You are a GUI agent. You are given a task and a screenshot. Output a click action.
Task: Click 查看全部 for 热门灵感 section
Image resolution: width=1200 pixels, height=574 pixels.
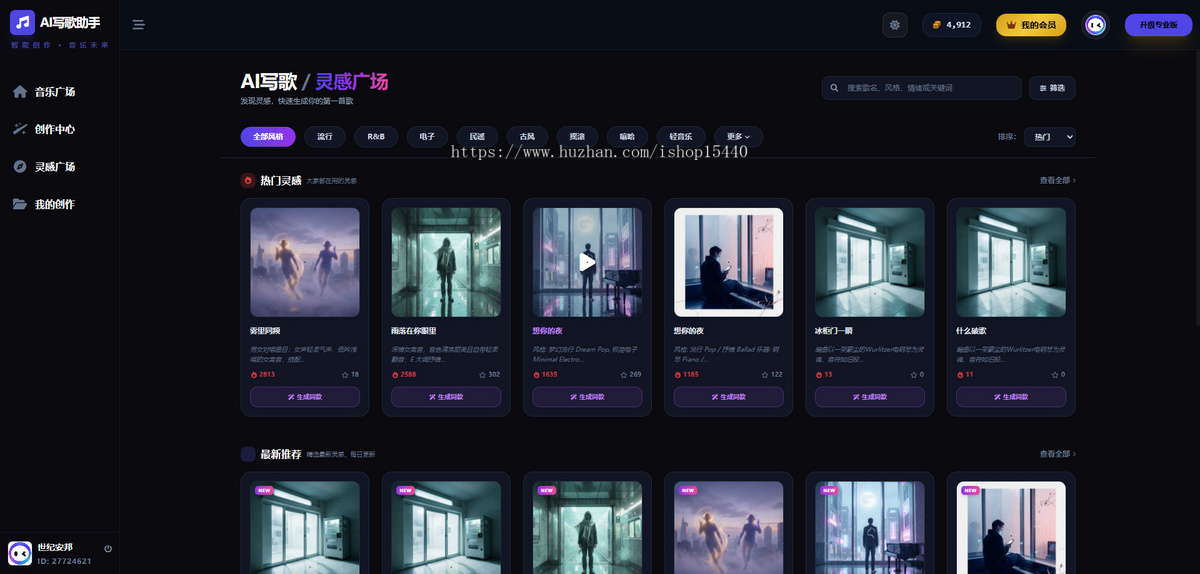[1058, 181]
